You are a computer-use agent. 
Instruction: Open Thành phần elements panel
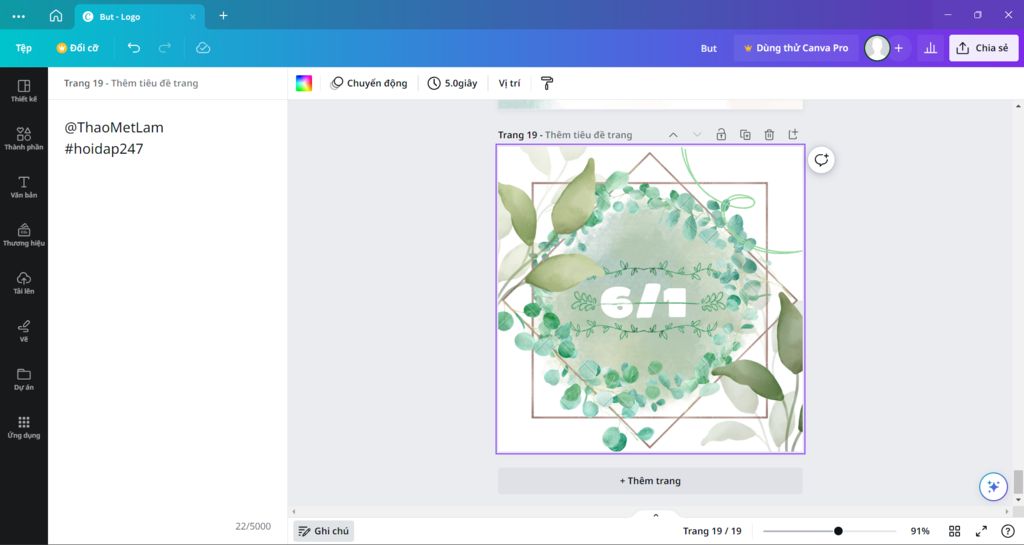click(x=24, y=138)
